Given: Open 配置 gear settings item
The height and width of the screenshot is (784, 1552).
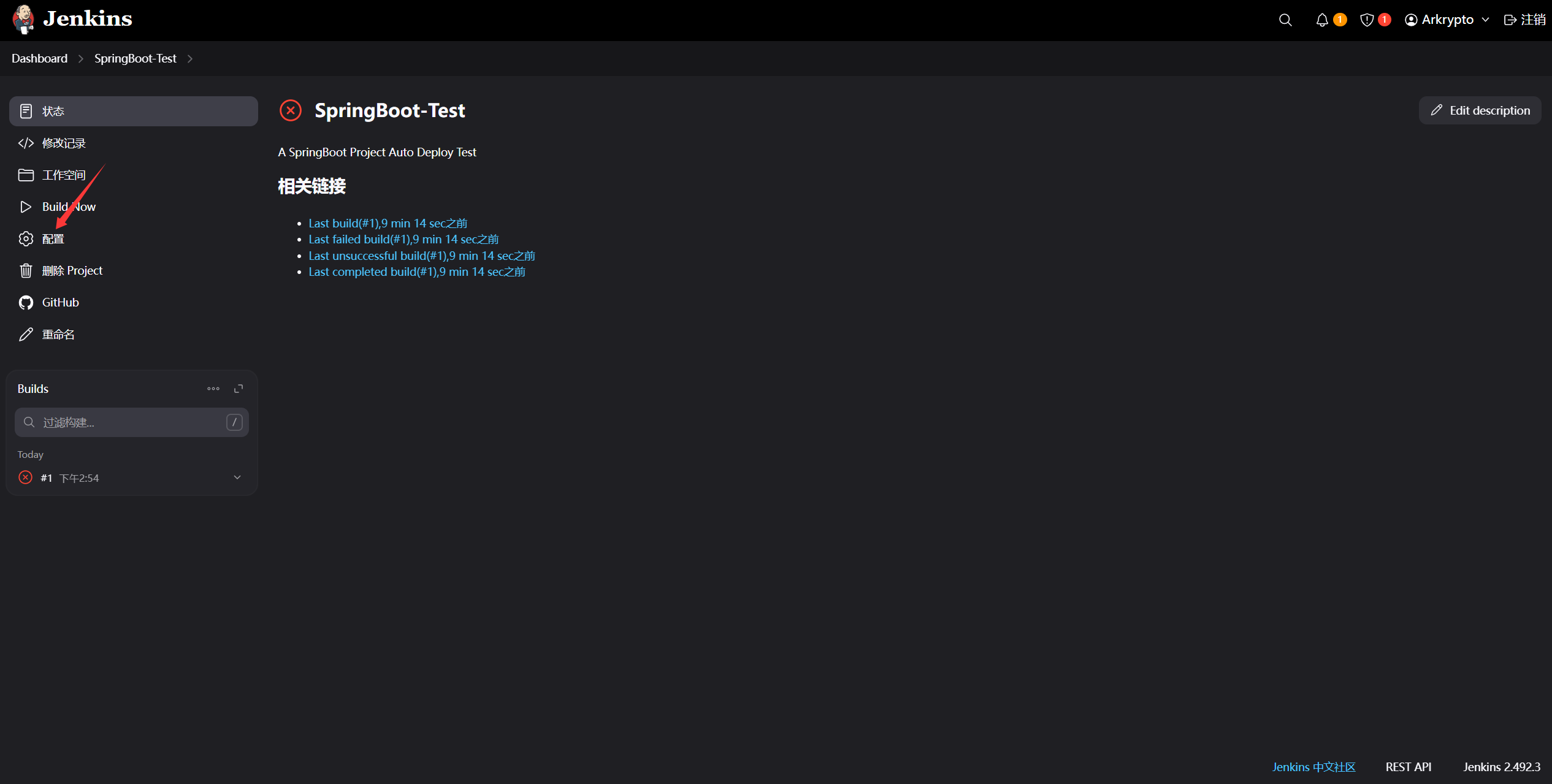Looking at the screenshot, I should pyautogui.click(x=53, y=239).
